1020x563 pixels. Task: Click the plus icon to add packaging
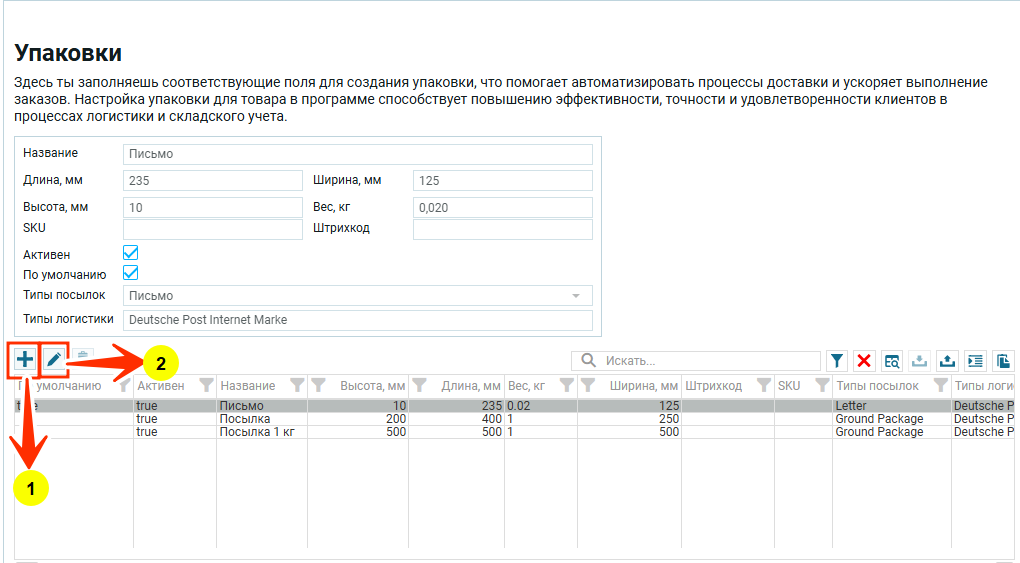tap(24, 359)
